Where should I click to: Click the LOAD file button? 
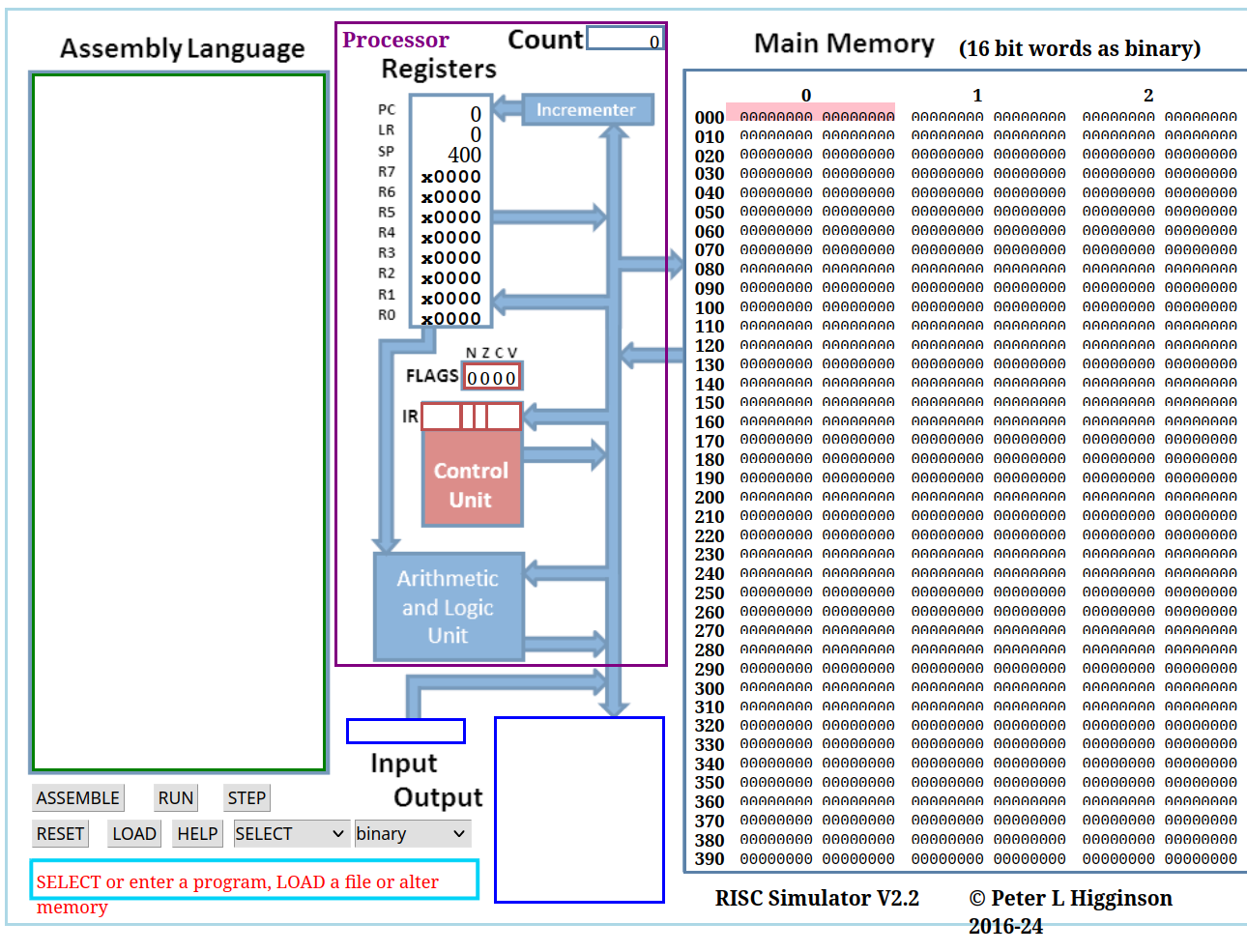tap(133, 833)
